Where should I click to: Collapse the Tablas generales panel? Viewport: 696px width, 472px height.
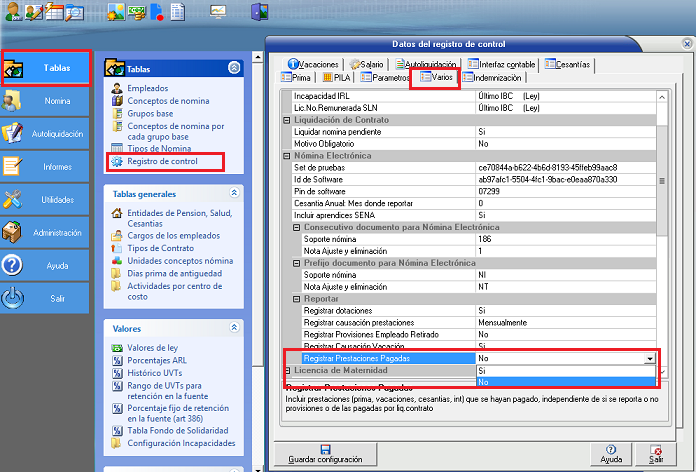(x=234, y=193)
